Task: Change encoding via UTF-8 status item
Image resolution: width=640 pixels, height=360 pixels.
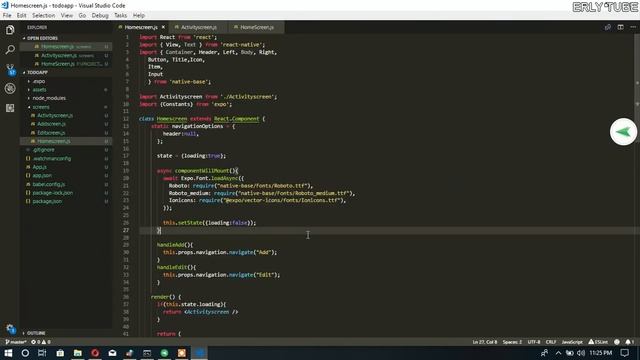Action: (x=533, y=342)
